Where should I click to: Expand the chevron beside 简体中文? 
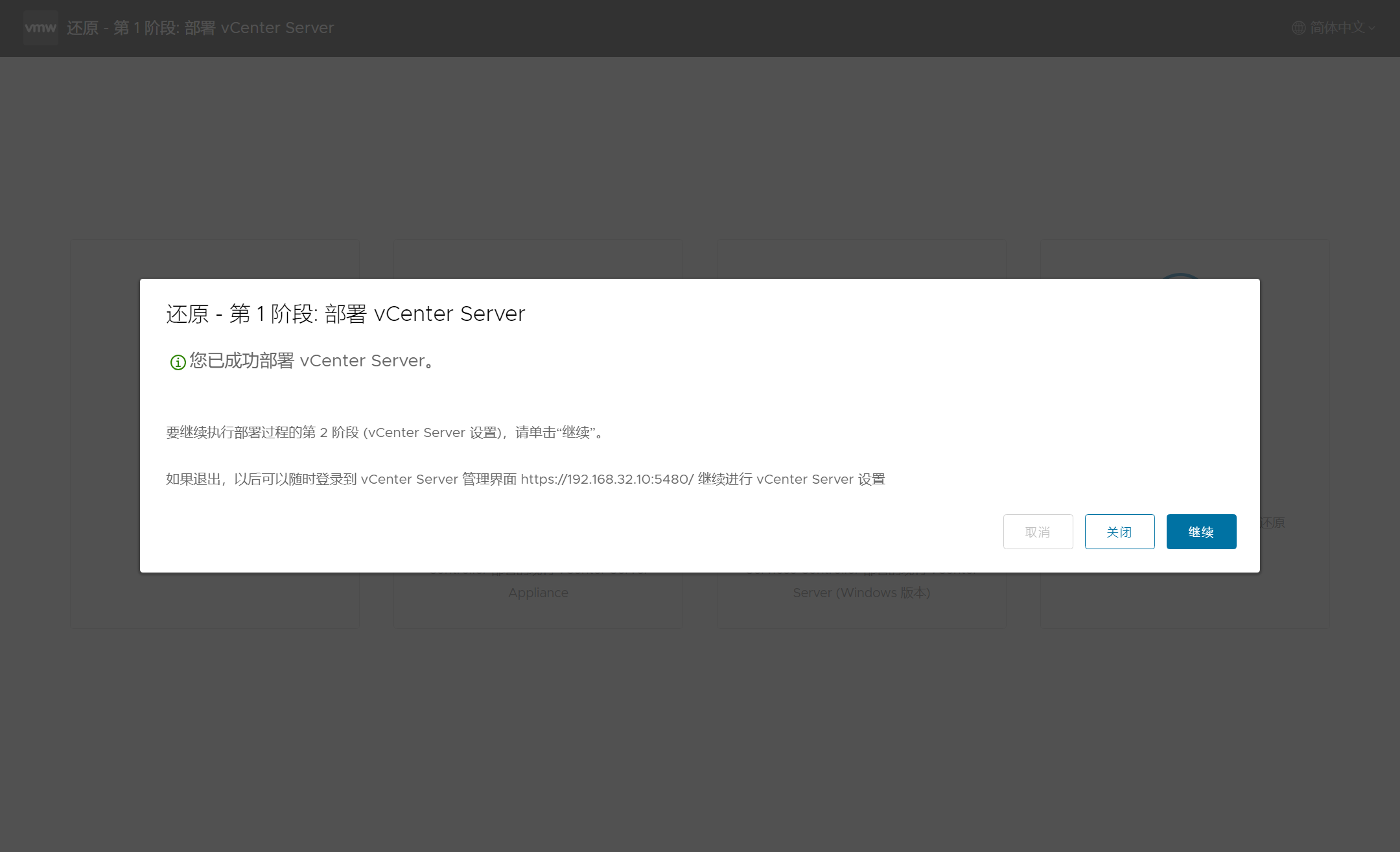point(1371,29)
